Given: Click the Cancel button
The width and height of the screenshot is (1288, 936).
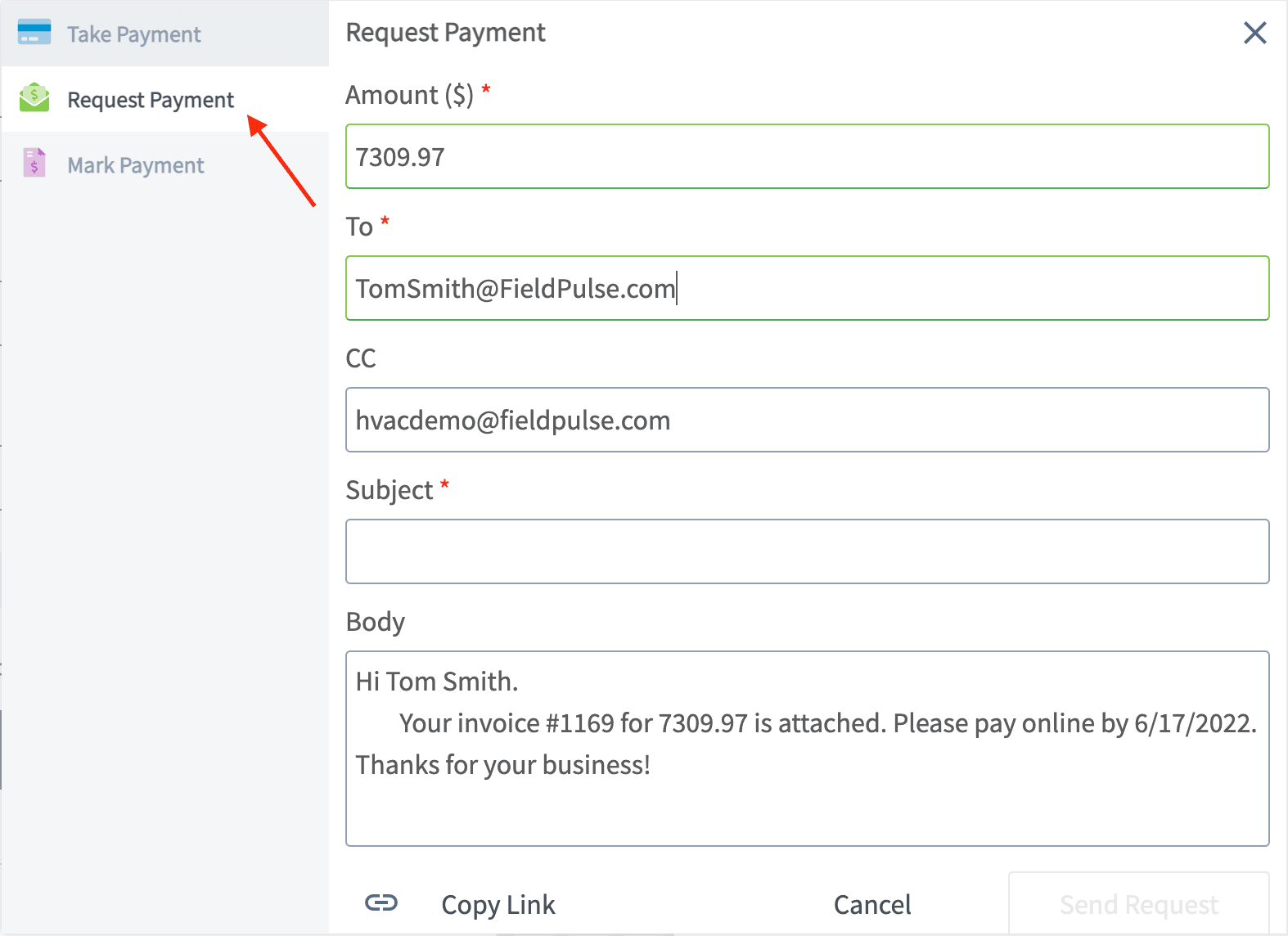Looking at the screenshot, I should click(872, 904).
